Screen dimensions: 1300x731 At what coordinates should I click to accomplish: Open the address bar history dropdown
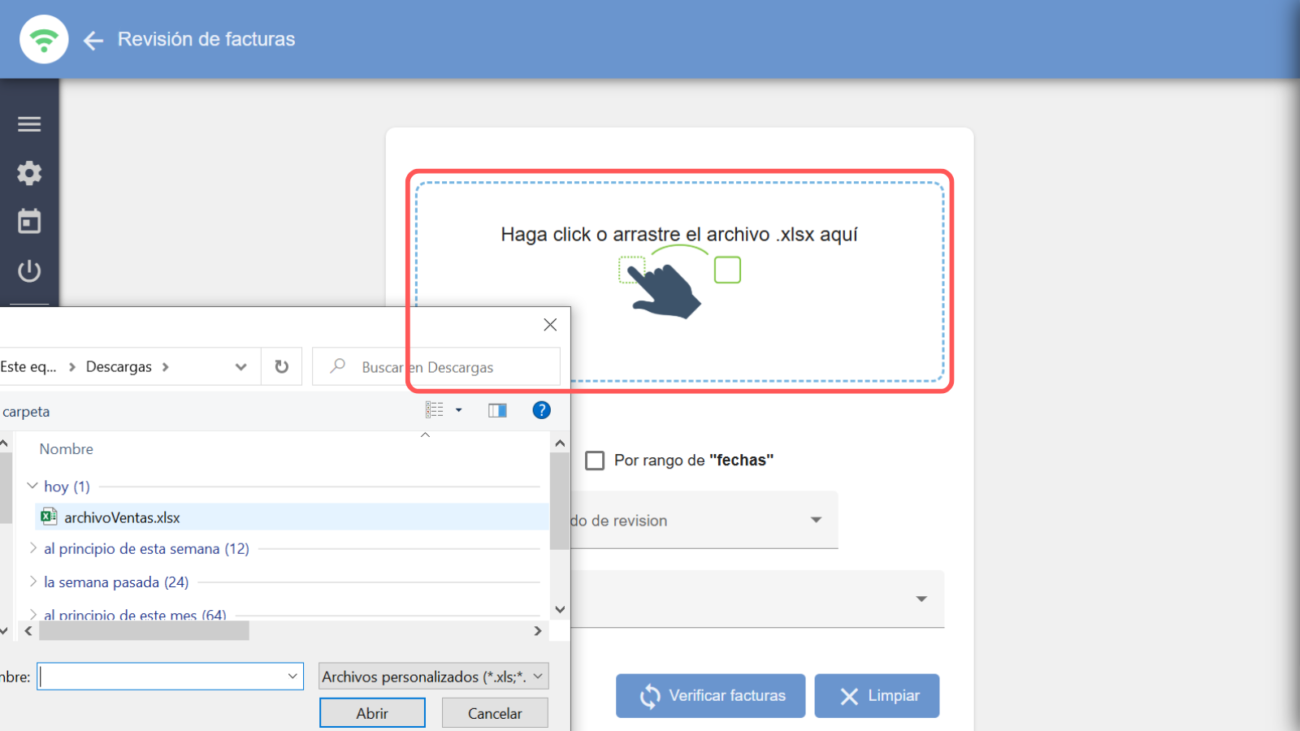[x=241, y=367]
